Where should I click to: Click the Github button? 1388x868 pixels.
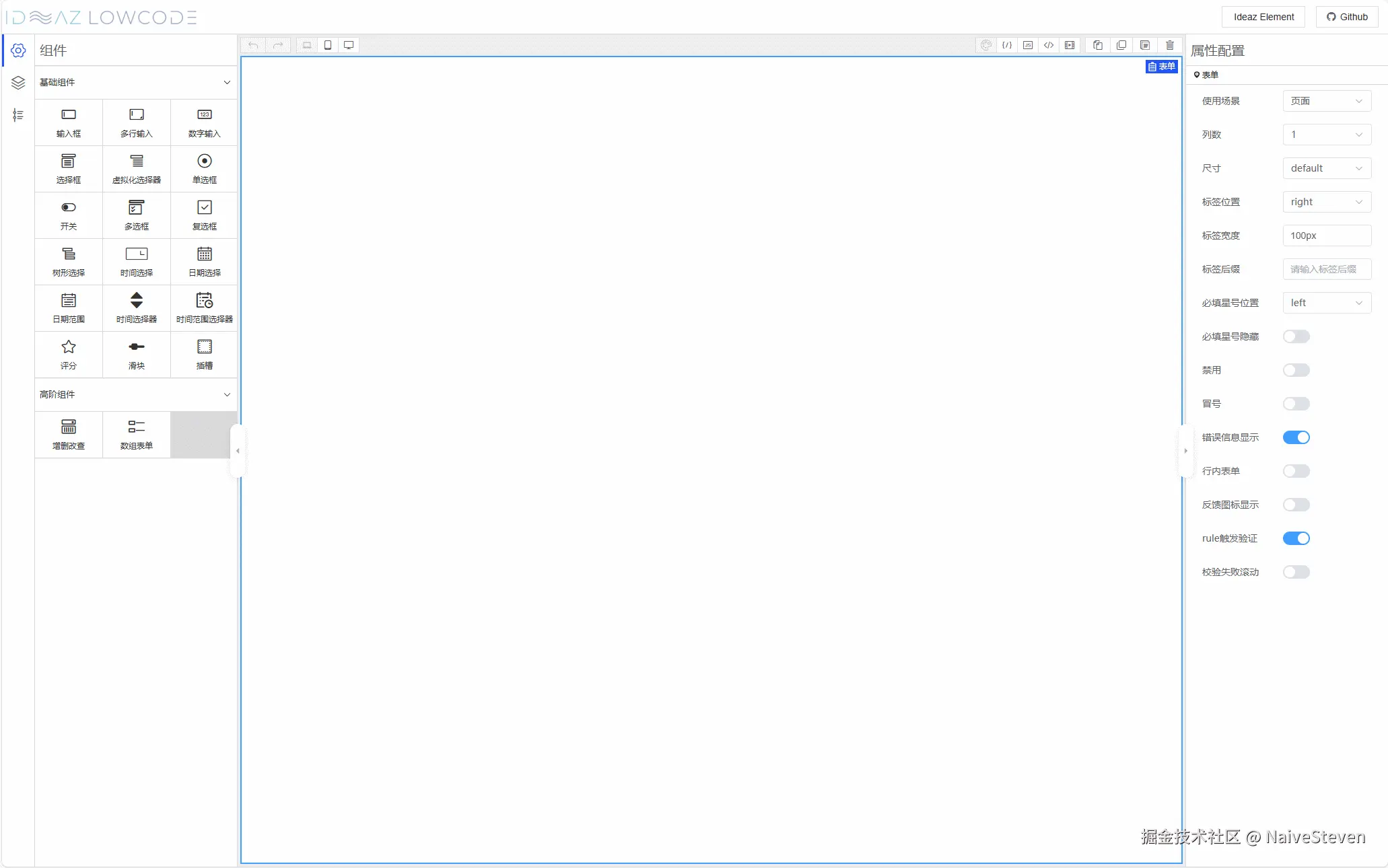(x=1347, y=17)
